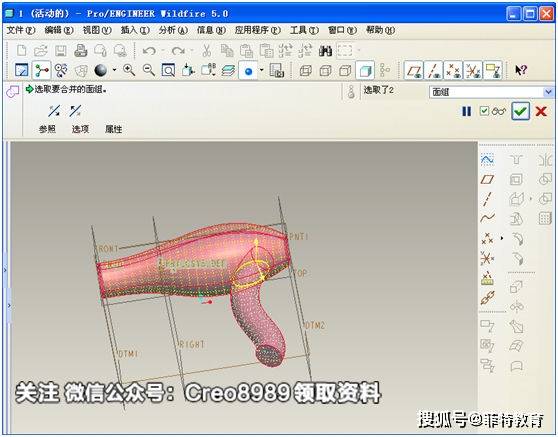Screen dimensions: 558x437
Task: Switch to No Hidden display style
Action: coord(345,70)
